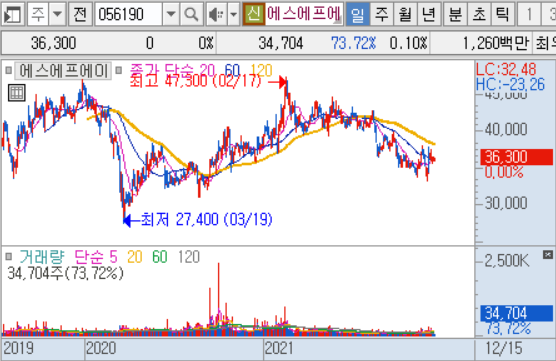556x361 pixels.
Task: Click the stock code field 056190
Action: [x=129, y=14]
